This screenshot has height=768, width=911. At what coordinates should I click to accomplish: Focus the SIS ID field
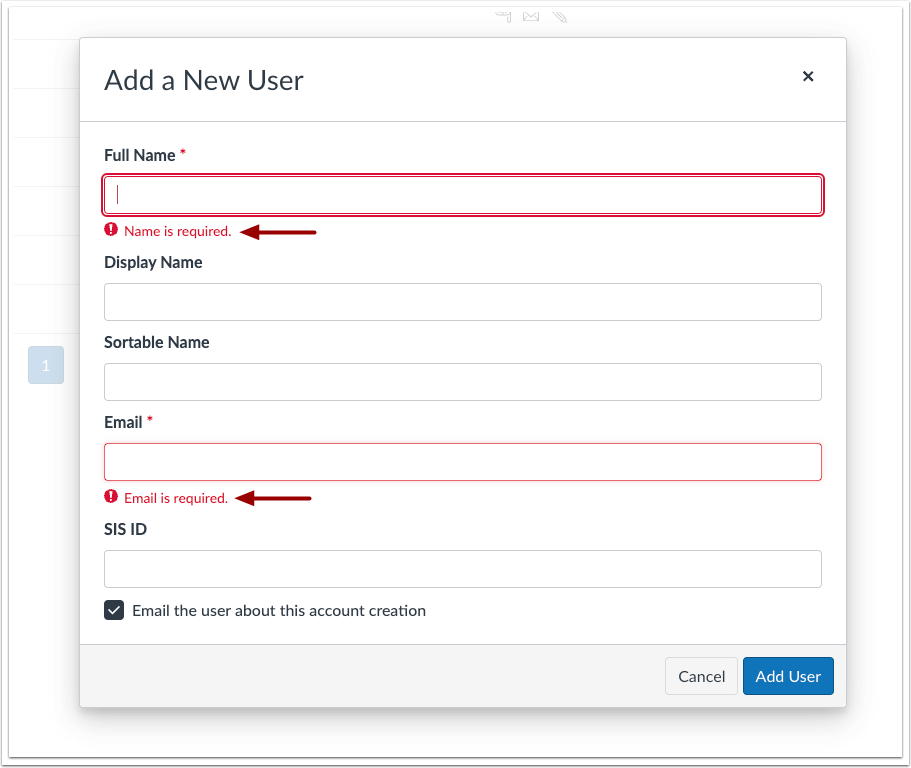(x=462, y=568)
